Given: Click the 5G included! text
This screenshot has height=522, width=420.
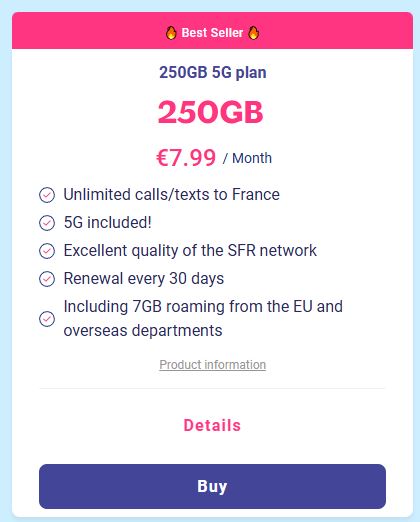Looking at the screenshot, I should [x=108, y=223].
